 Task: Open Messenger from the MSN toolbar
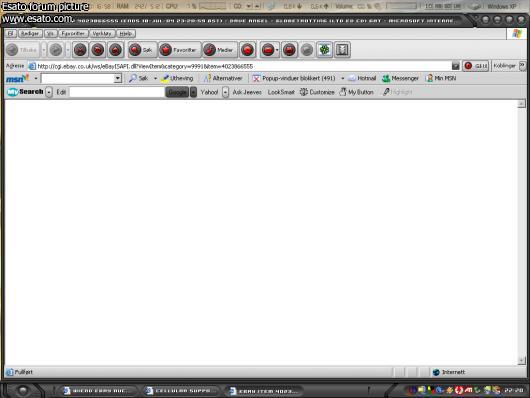(401, 78)
